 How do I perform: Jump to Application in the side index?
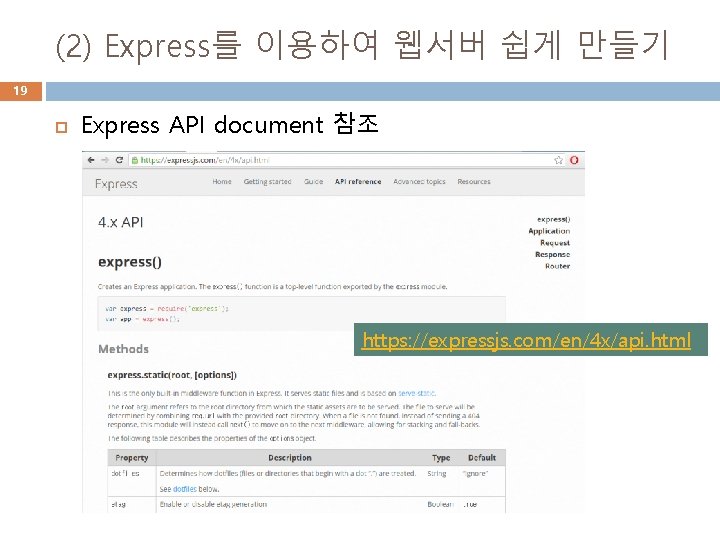pos(549,231)
